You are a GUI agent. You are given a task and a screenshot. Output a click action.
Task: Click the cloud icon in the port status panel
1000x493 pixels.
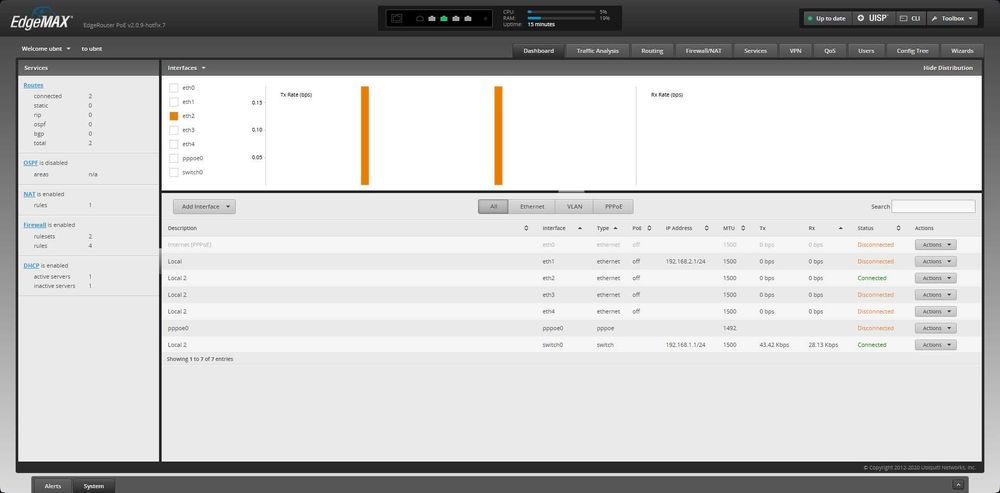pyautogui.click(x=420, y=18)
